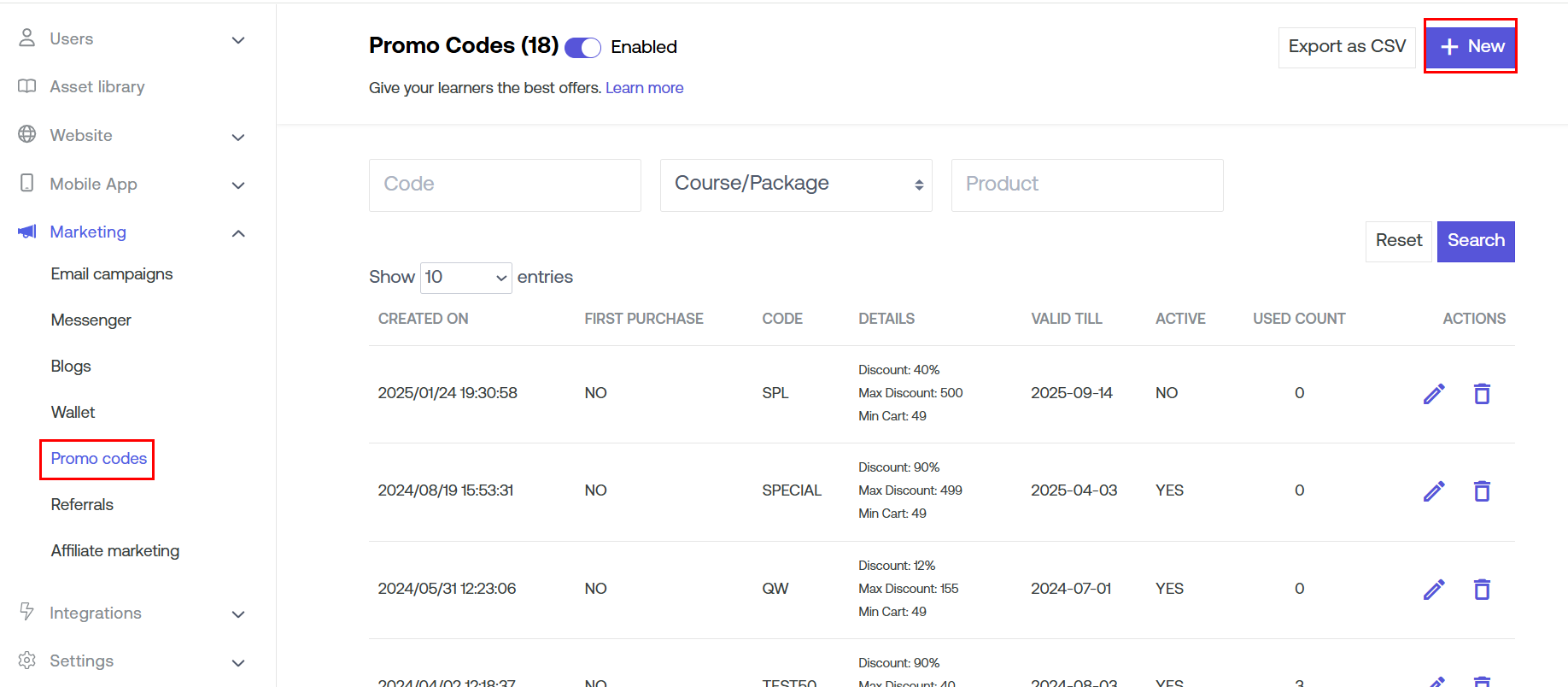Expand the Users sidebar section
The height and width of the screenshot is (687, 1568).
point(238,40)
